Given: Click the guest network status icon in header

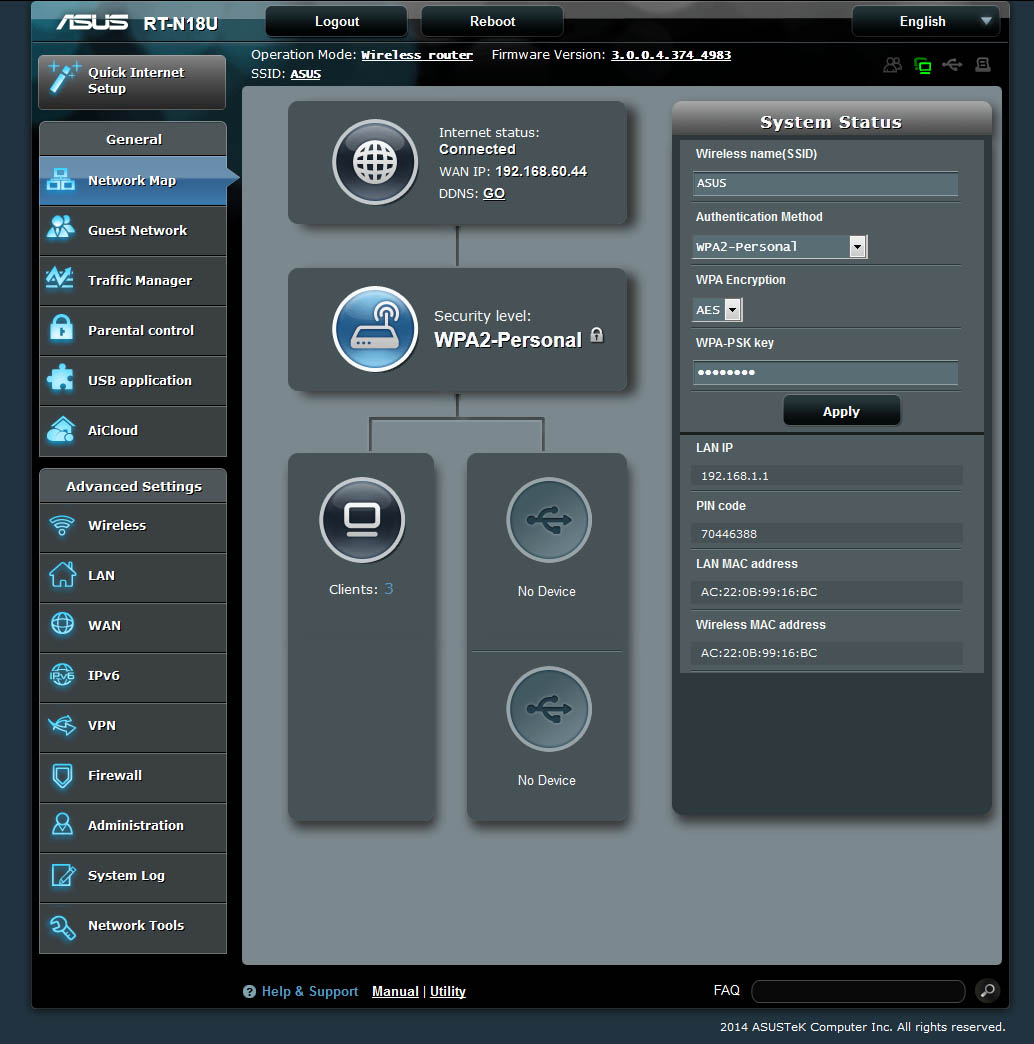Looking at the screenshot, I should tap(892, 65).
